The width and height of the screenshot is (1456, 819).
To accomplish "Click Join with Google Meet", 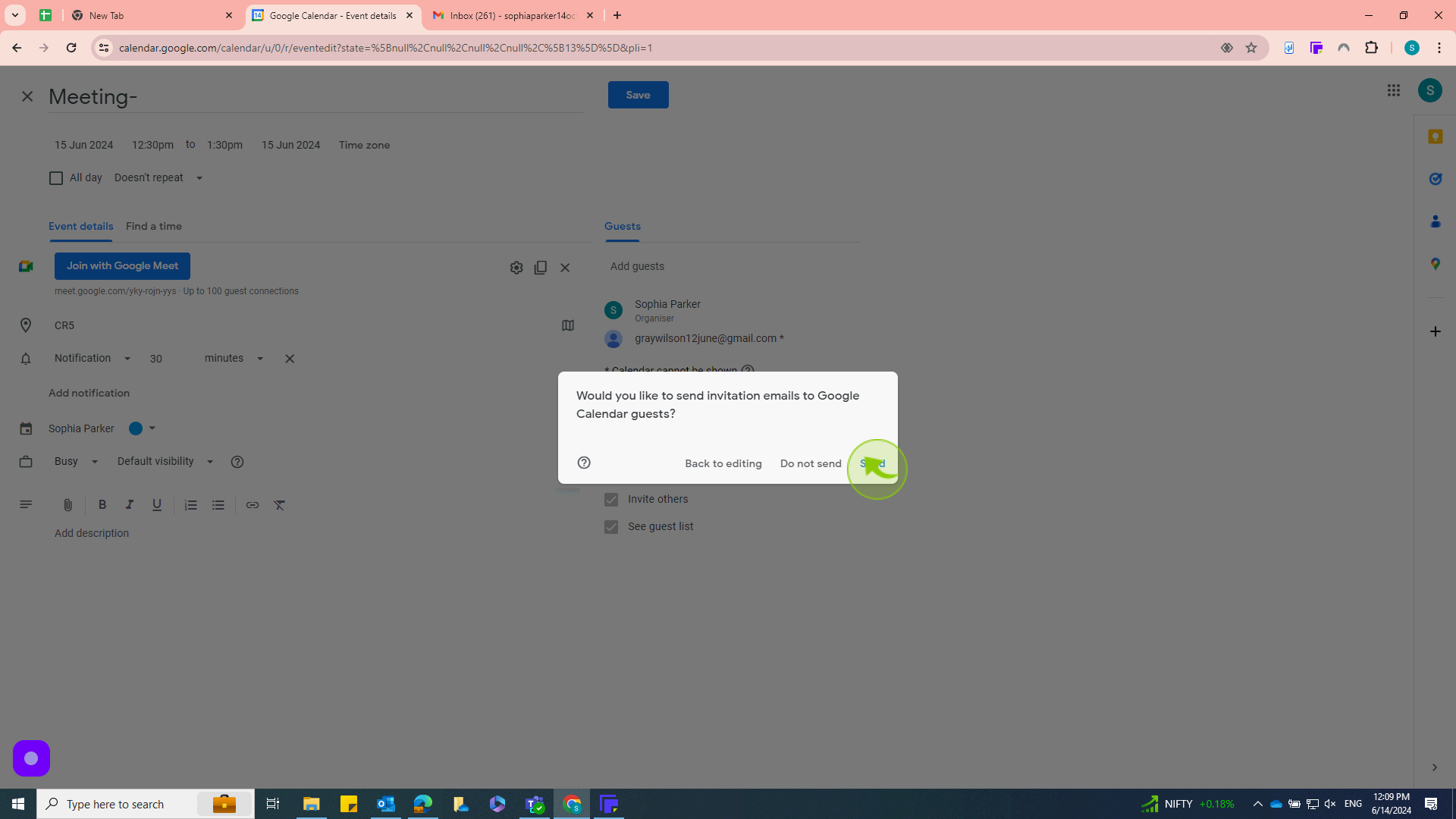I will point(122,266).
